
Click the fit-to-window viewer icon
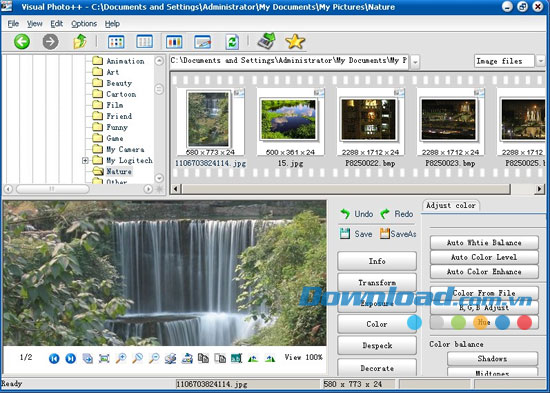tap(104, 358)
